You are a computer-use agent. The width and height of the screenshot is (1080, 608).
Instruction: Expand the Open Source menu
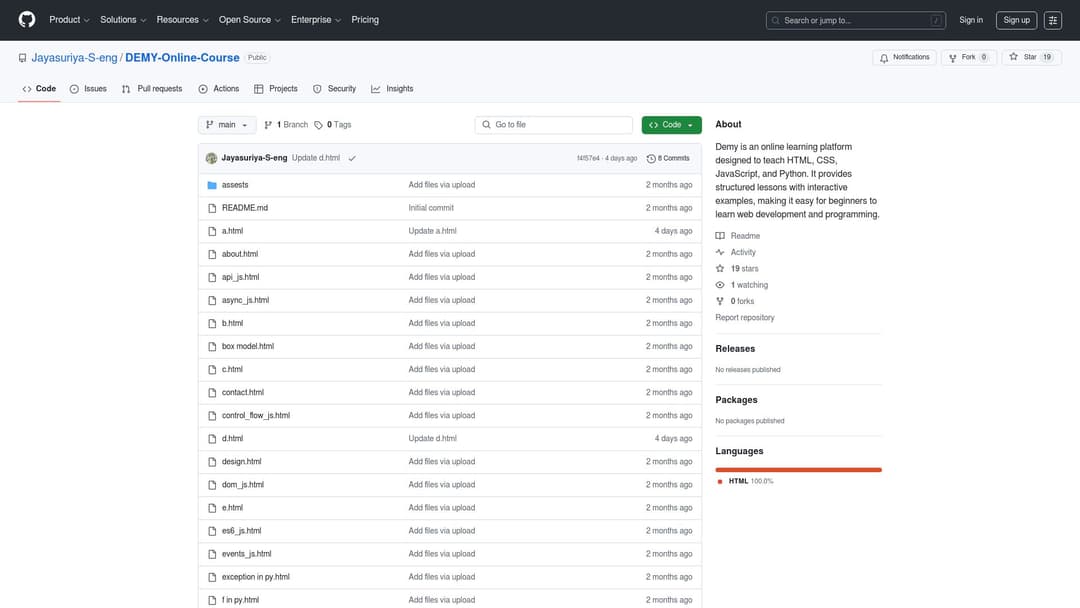click(x=249, y=20)
